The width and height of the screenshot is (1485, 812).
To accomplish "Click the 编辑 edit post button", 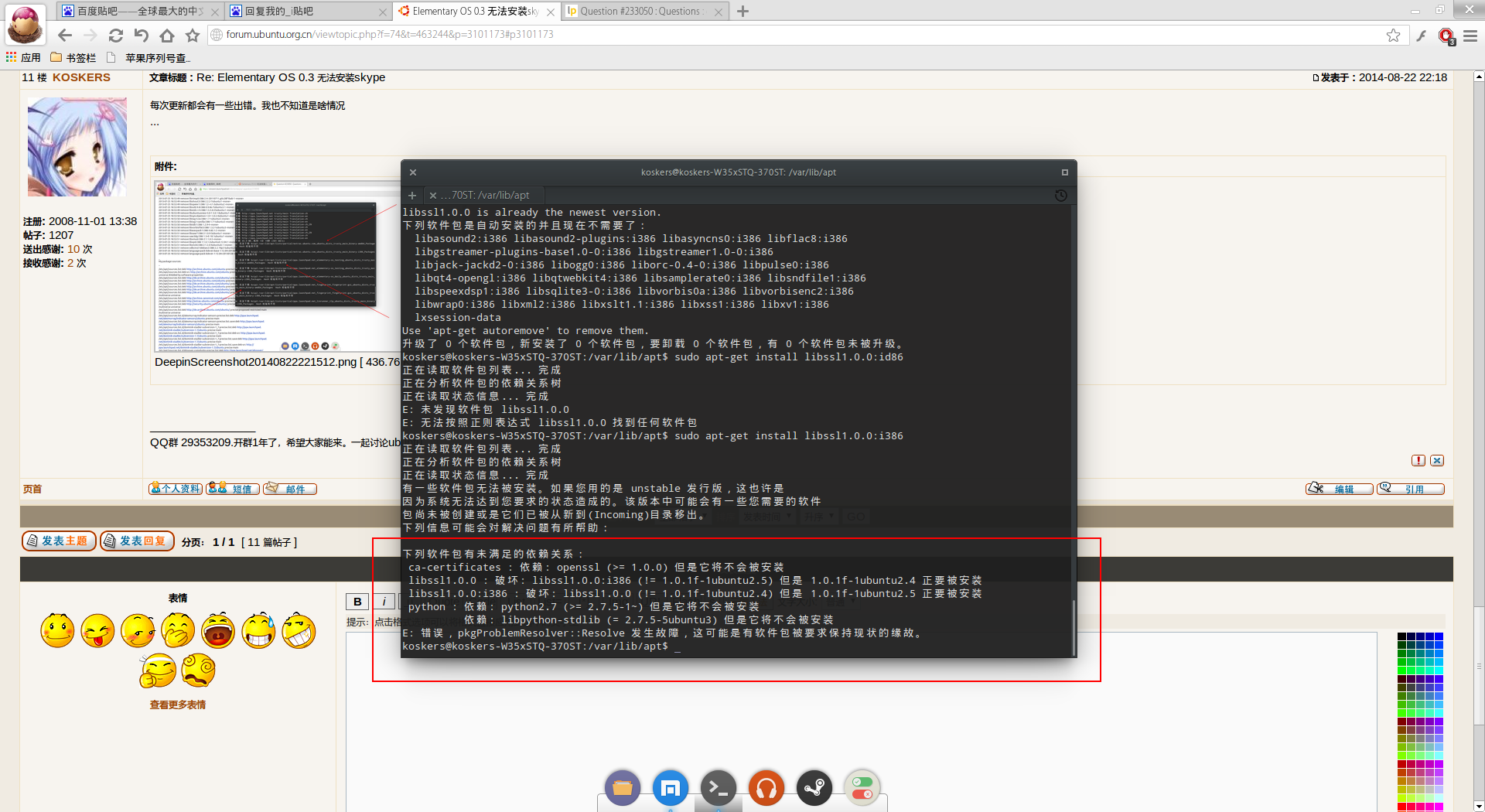I will click(1340, 489).
